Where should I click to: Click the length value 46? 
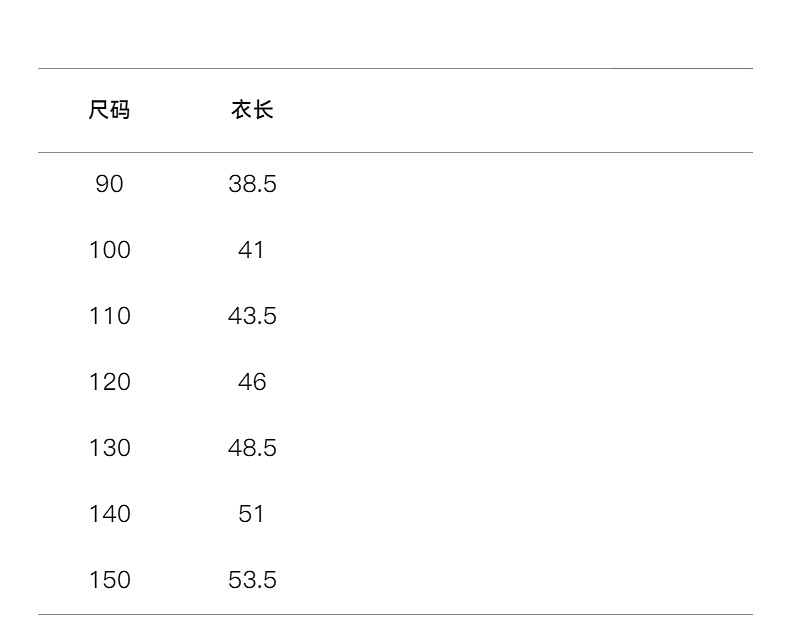(252, 382)
